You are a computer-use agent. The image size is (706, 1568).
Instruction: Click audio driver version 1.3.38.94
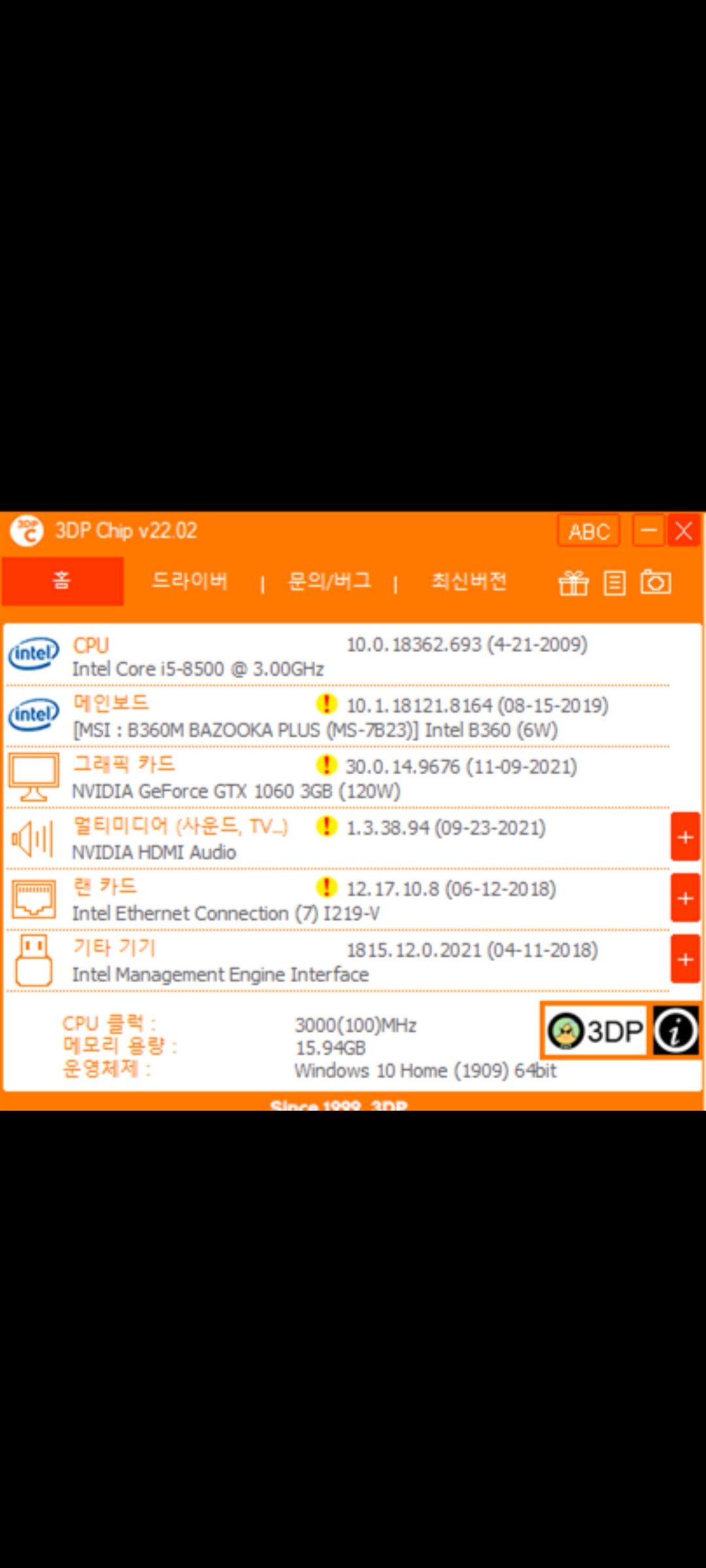[x=446, y=828]
